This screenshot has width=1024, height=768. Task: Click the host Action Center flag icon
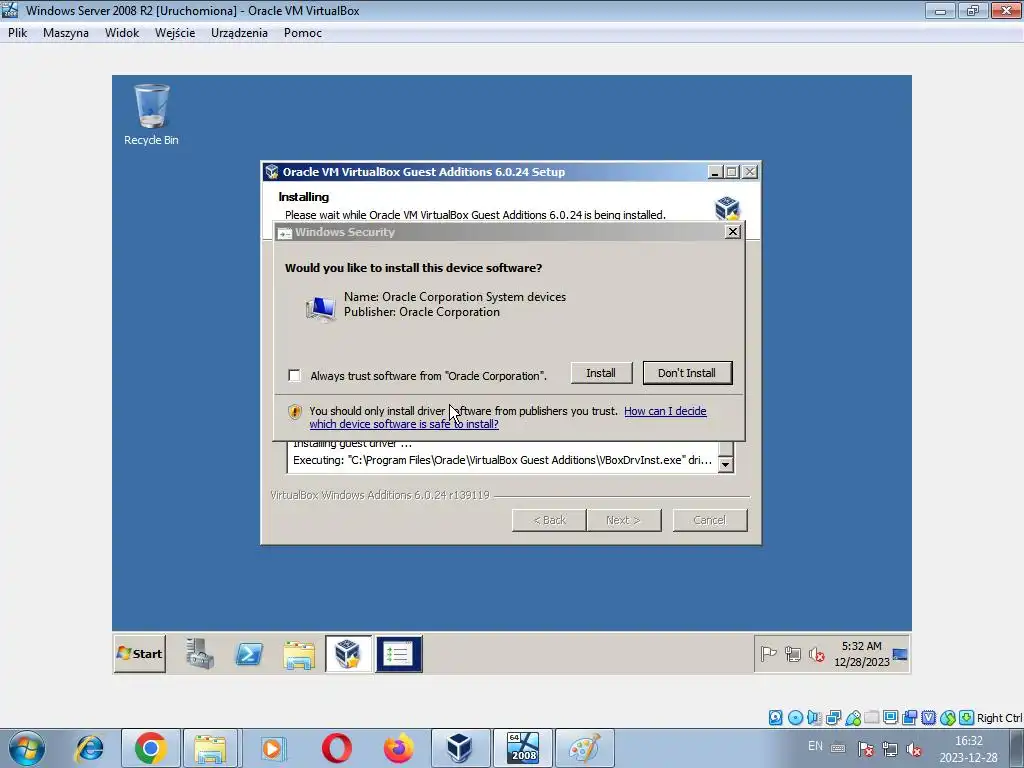(865, 750)
